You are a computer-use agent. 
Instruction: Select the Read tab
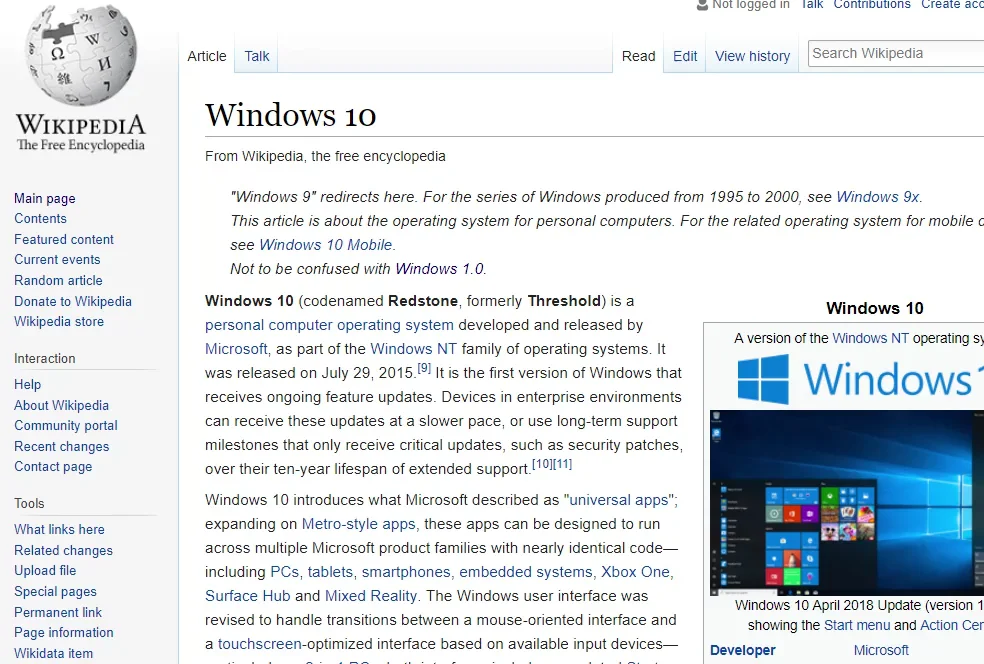638,56
